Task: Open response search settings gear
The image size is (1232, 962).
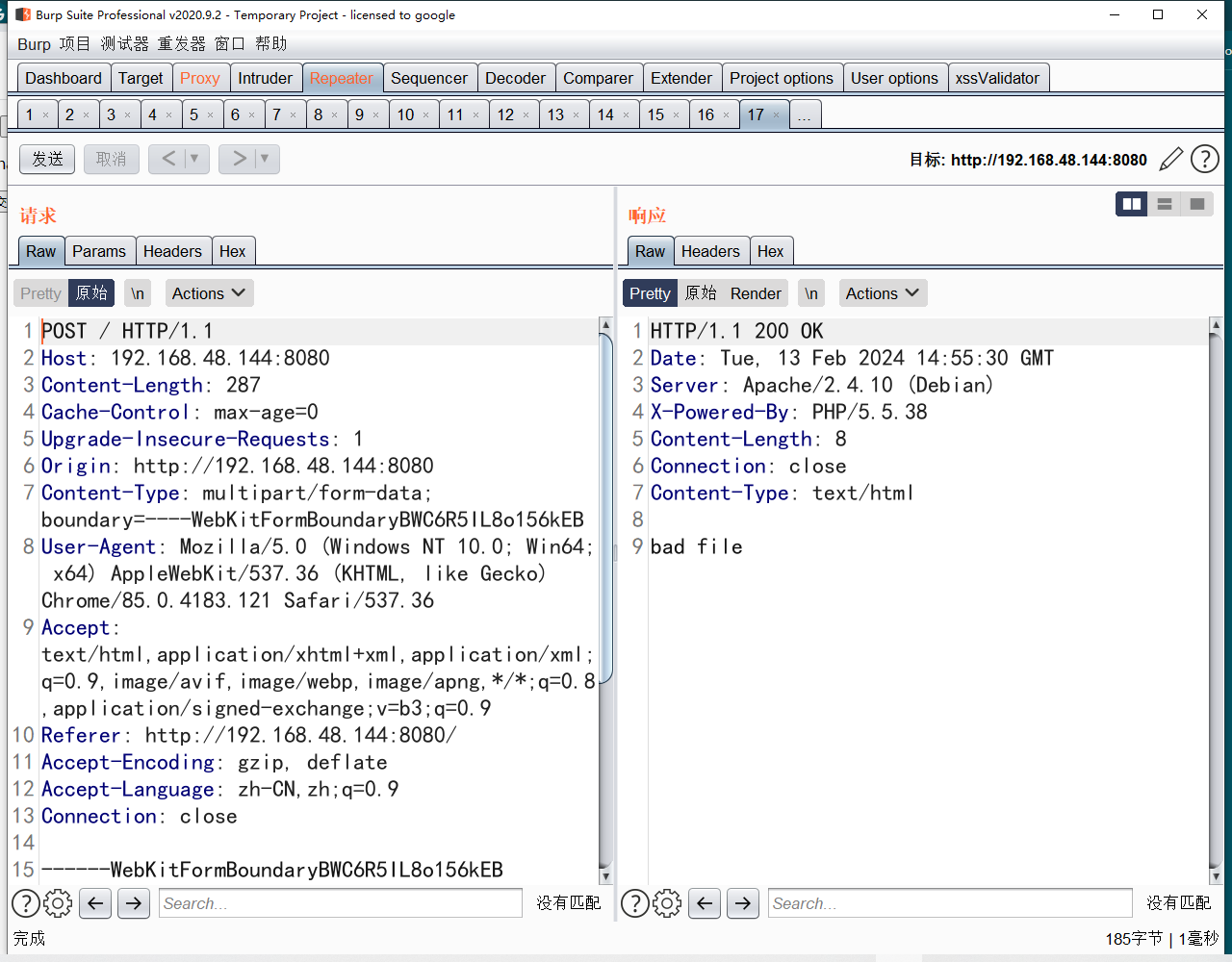Action: (x=667, y=903)
